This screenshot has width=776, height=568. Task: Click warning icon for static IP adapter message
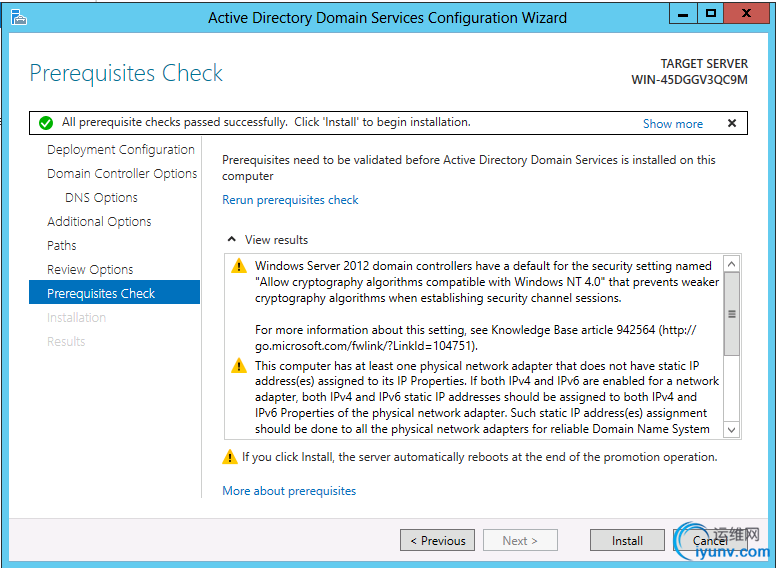pyautogui.click(x=239, y=366)
